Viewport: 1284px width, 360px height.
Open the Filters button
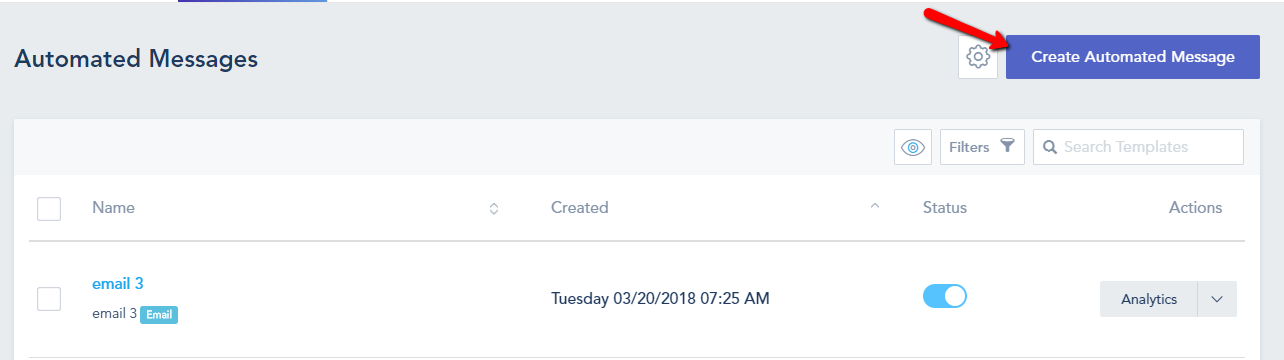click(x=982, y=147)
